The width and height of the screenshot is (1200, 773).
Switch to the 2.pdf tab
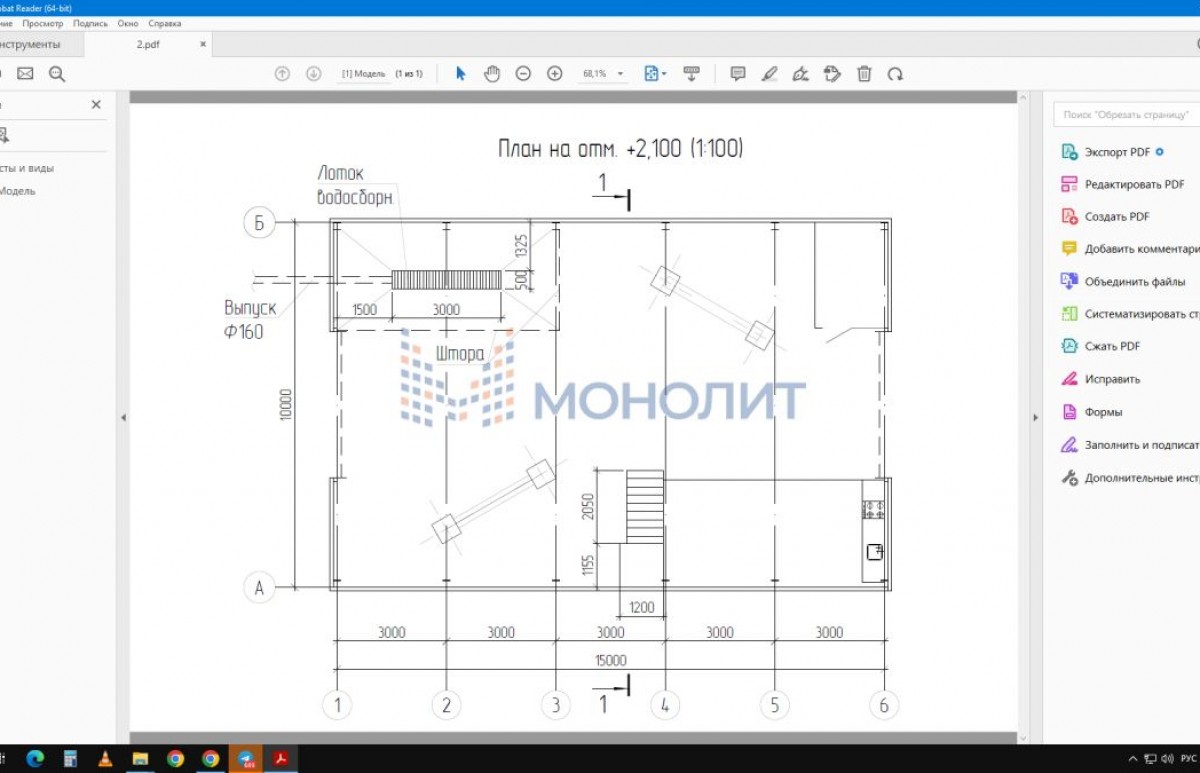[x=148, y=45]
